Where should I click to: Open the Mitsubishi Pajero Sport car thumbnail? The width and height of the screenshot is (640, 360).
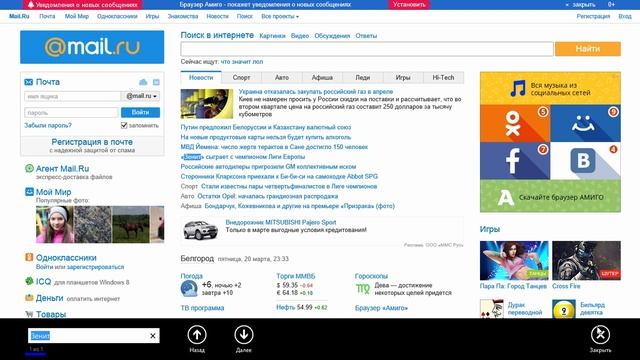(x=201, y=230)
